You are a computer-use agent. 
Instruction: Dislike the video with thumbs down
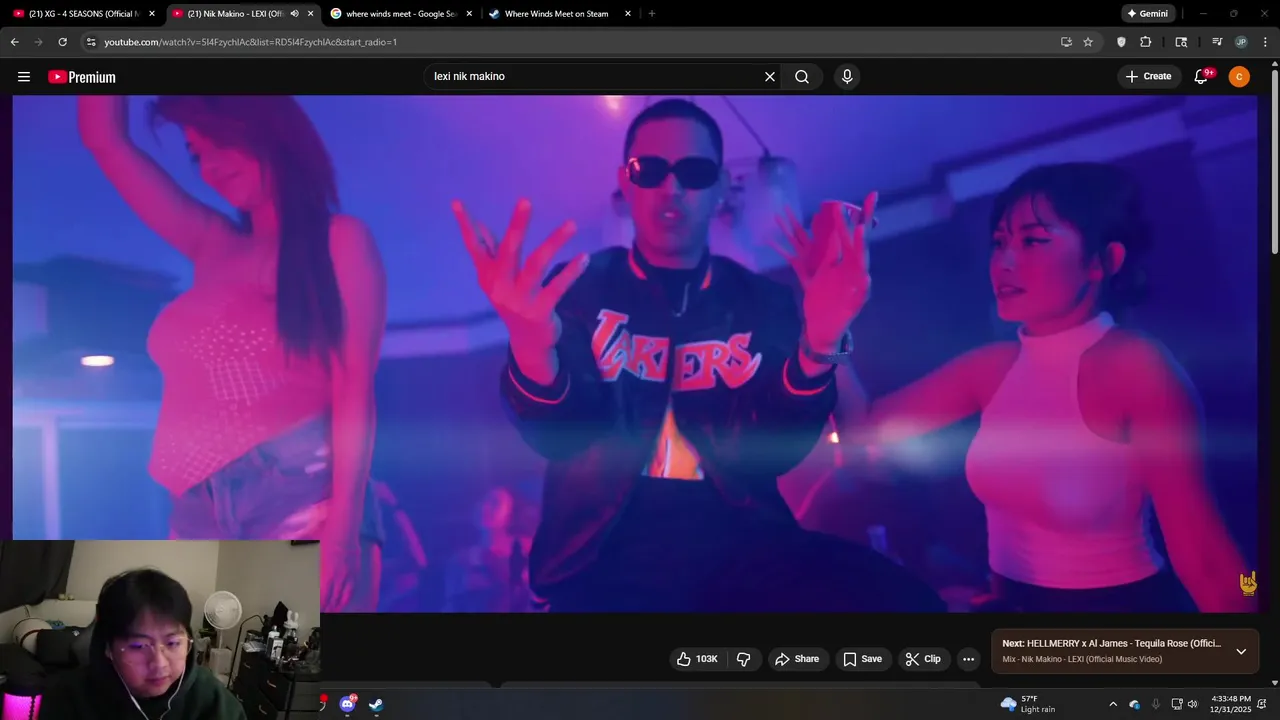pos(744,659)
